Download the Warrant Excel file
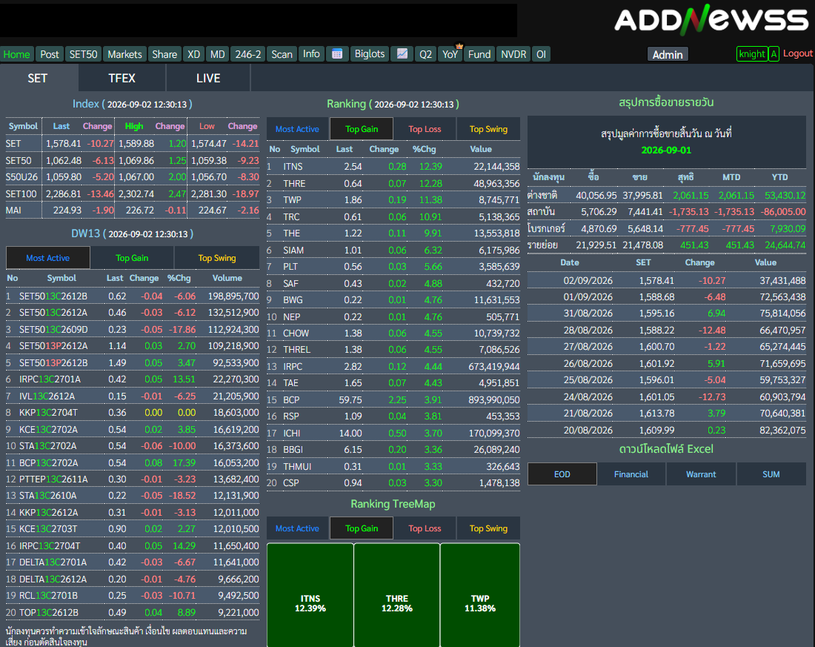The width and height of the screenshot is (815, 647). pos(701,474)
